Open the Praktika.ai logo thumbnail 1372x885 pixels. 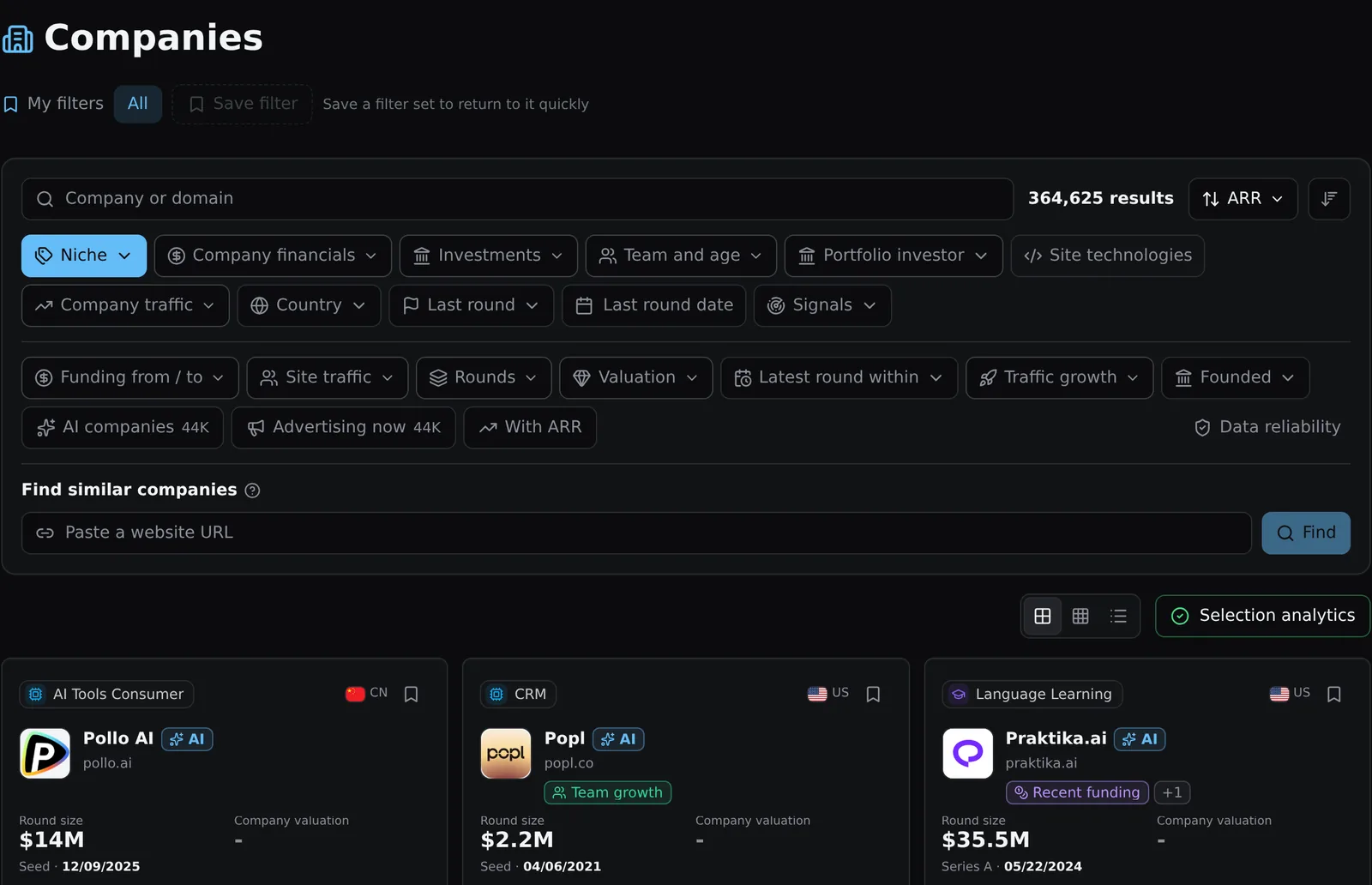click(967, 753)
